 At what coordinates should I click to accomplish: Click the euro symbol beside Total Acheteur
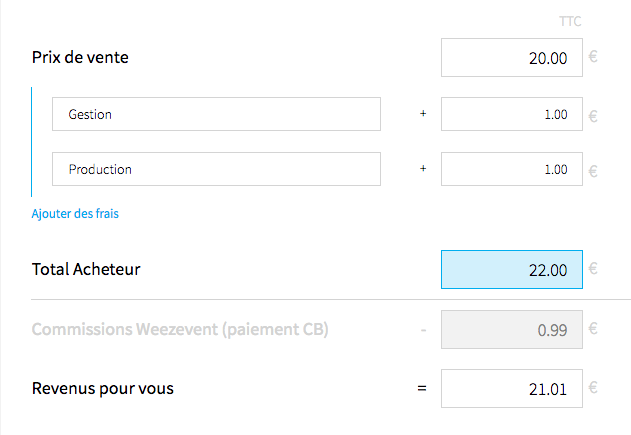tap(593, 269)
